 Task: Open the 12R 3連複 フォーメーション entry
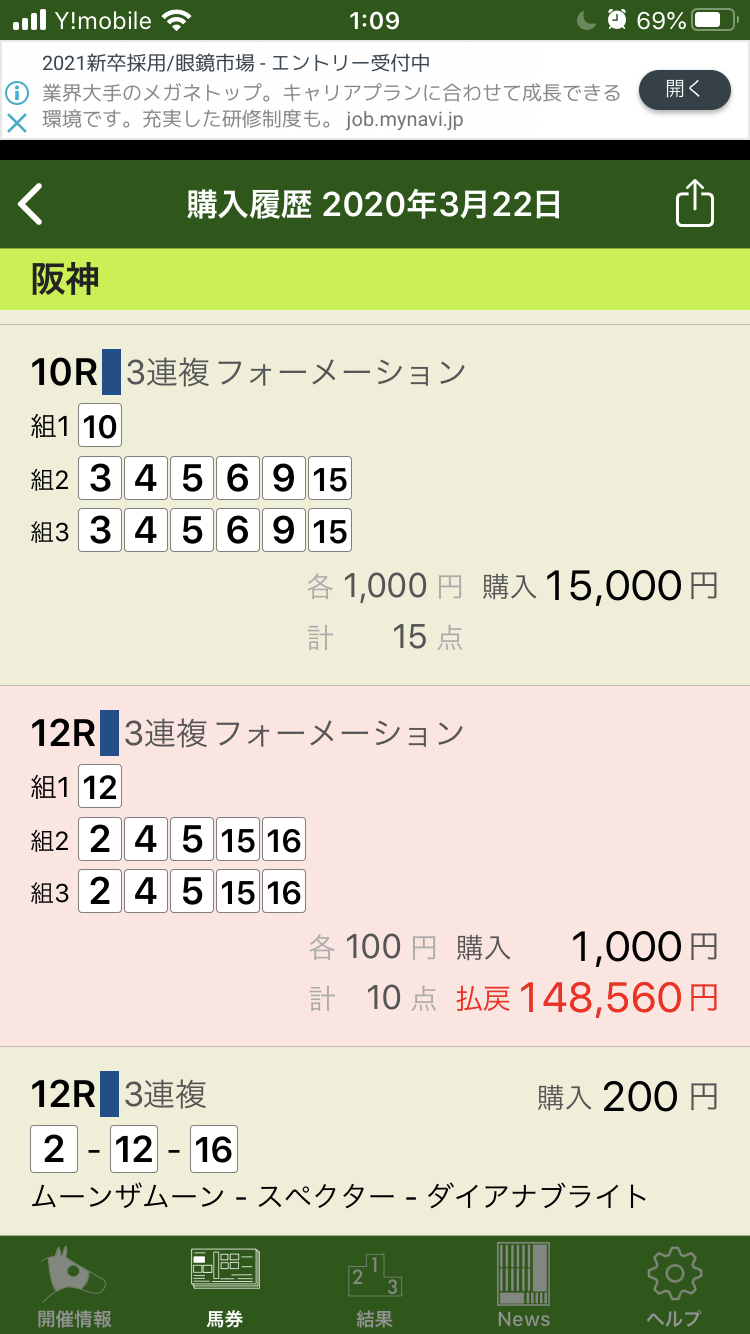248,734
